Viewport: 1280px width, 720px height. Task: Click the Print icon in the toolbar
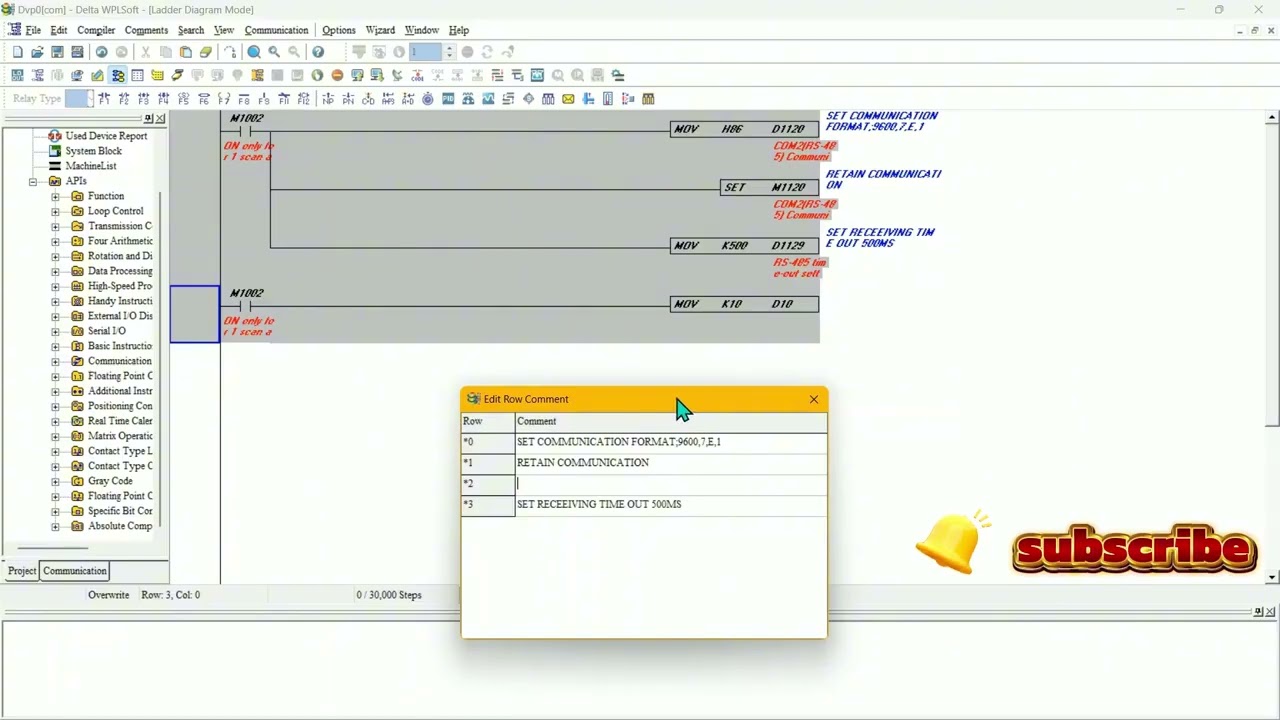coord(77,52)
